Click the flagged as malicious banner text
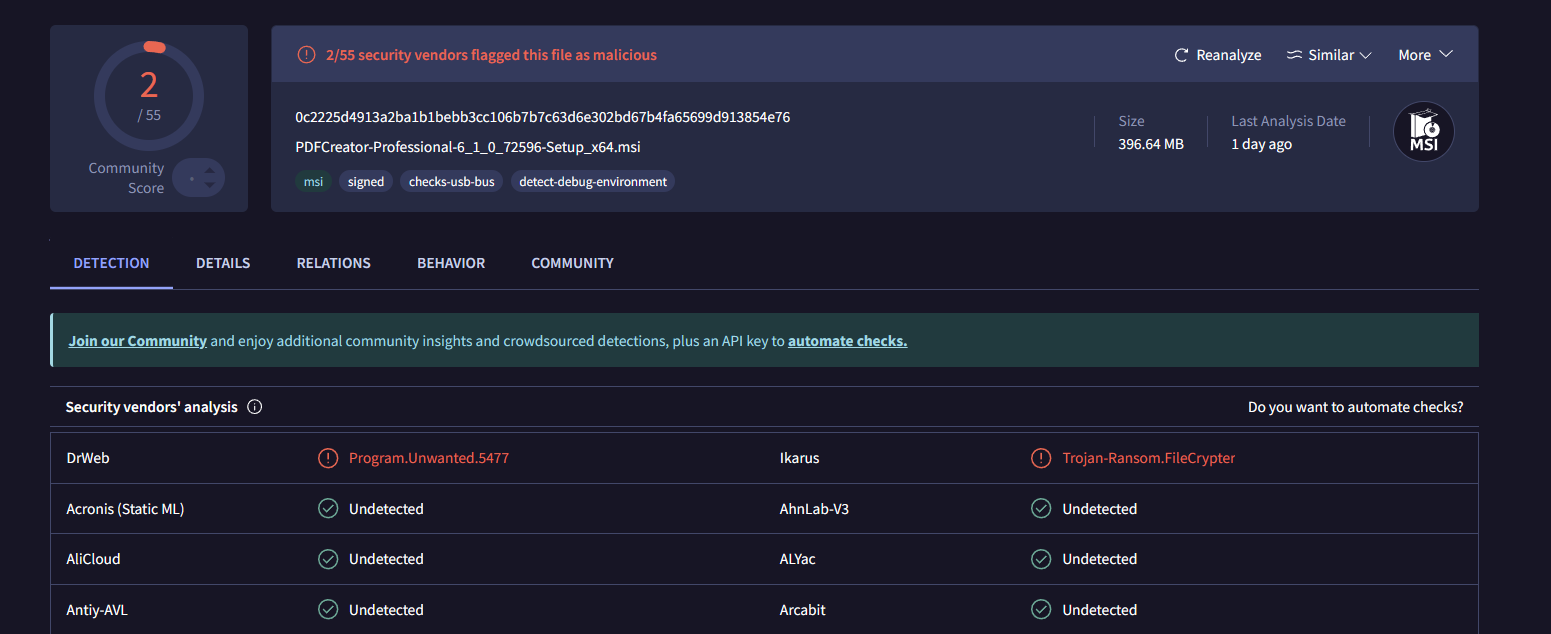Screen dimensions: 1551x634 coord(491,55)
